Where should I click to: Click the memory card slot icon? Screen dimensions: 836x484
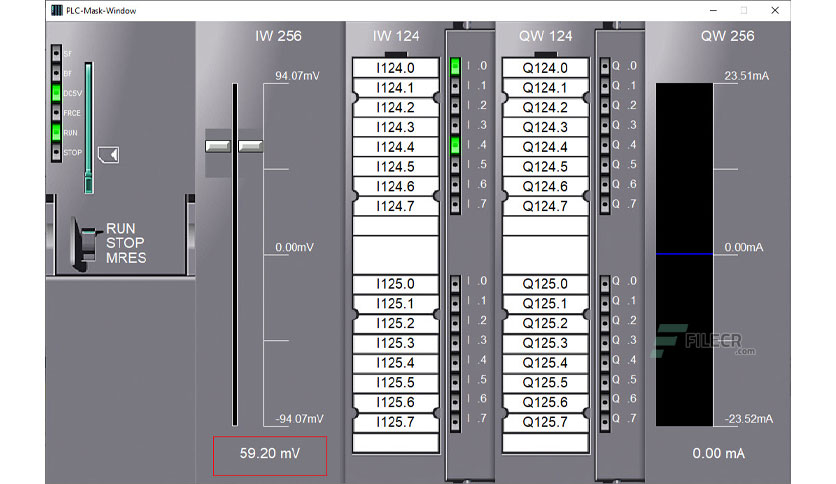pos(109,155)
